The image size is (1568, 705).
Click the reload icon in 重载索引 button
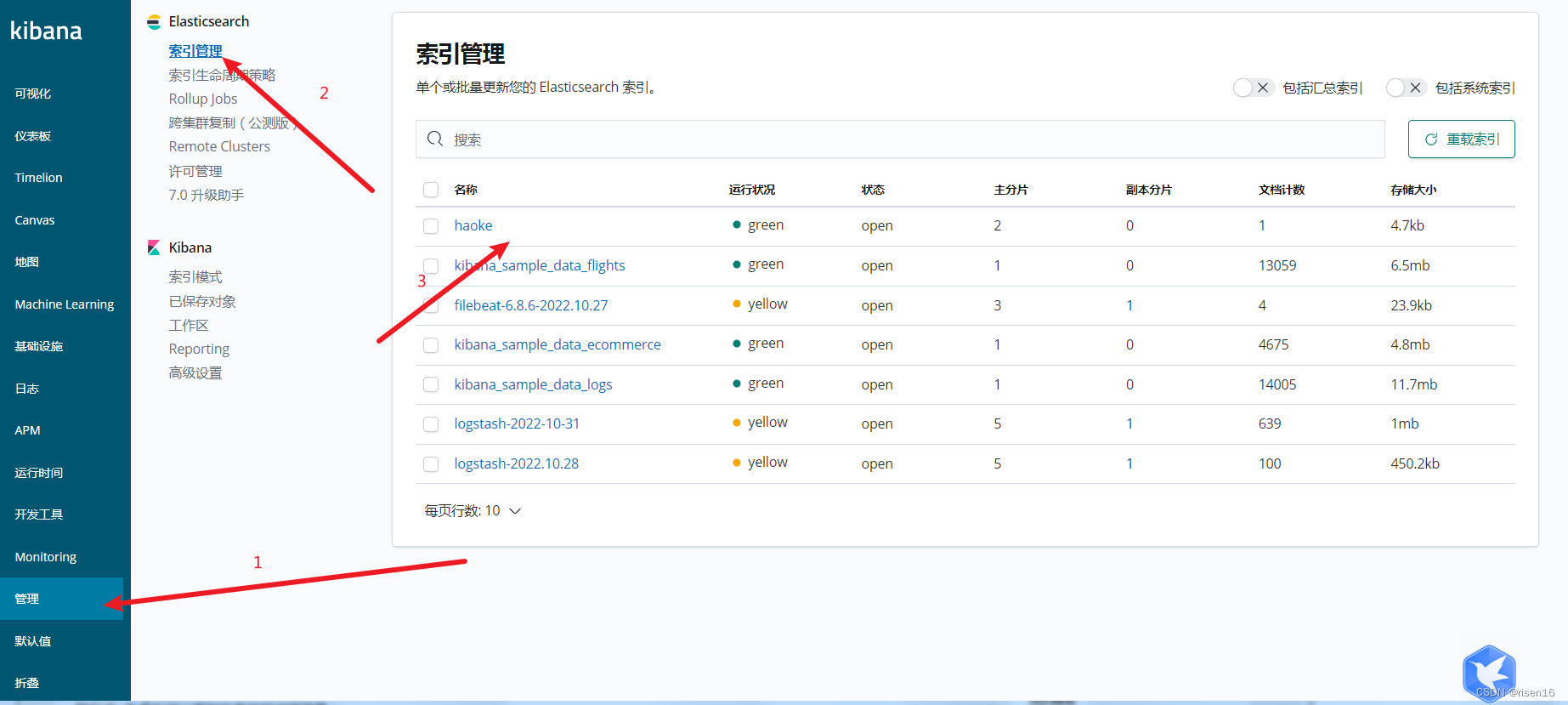1431,139
